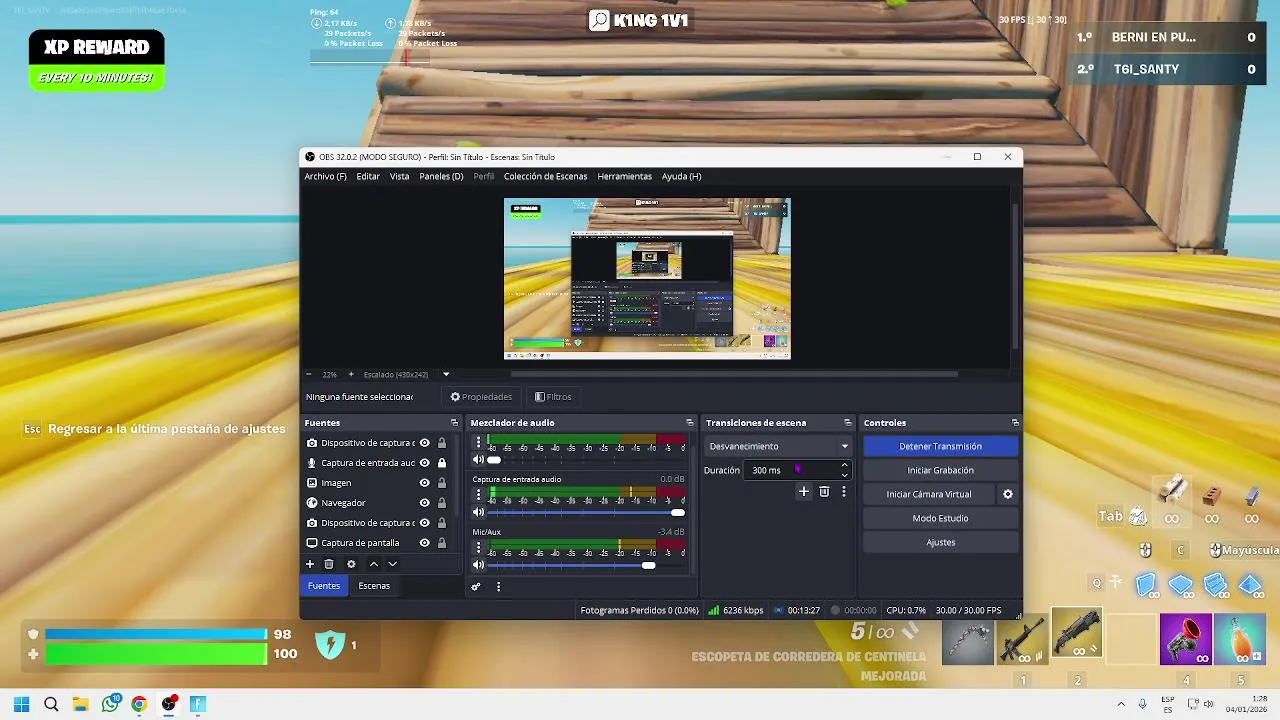Zoom in preview with the plus icon
Screen dimensions: 1280x720
pyautogui.click(x=350, y=374)
